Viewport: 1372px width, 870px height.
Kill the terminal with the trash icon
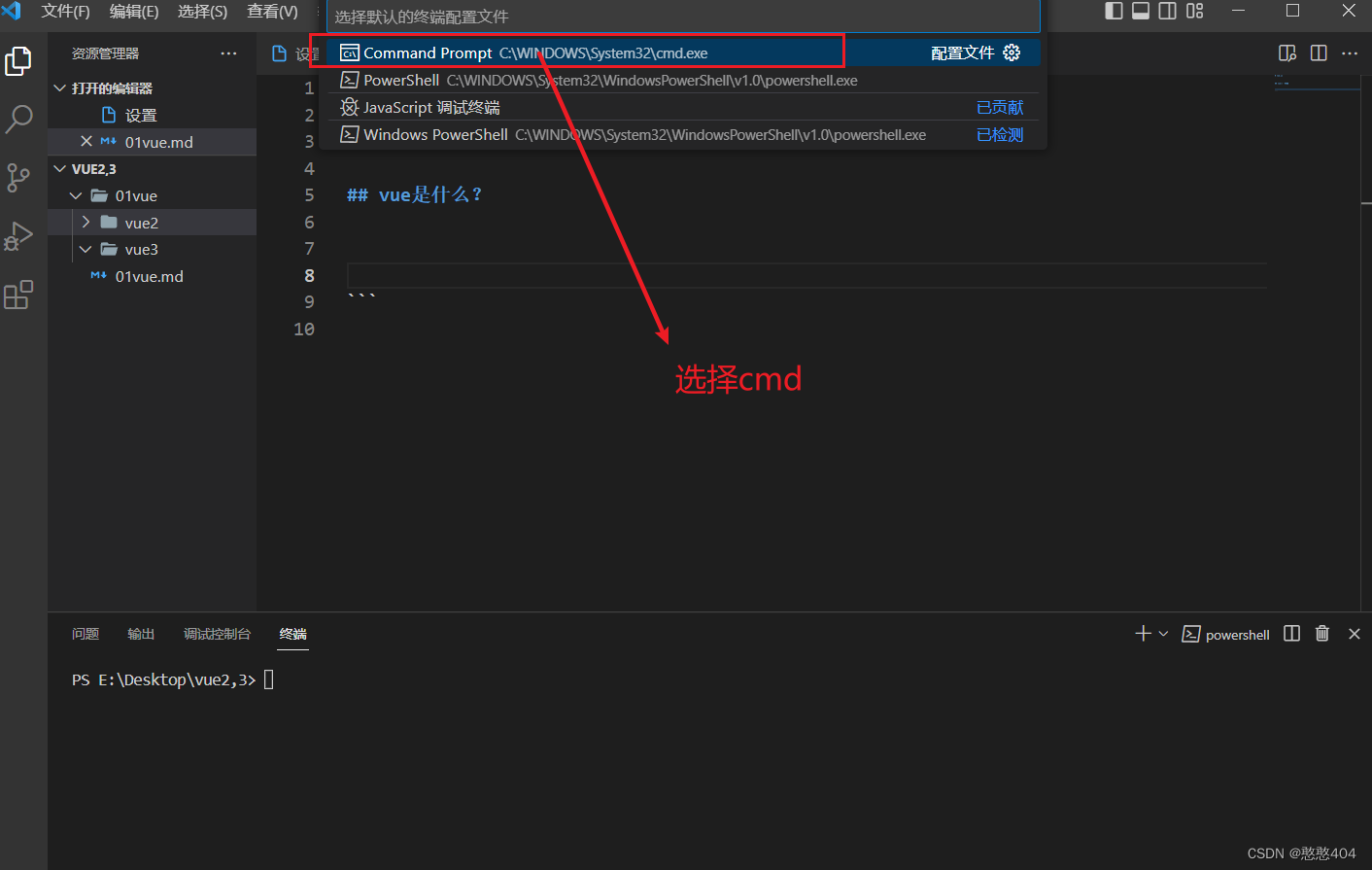1321,633
